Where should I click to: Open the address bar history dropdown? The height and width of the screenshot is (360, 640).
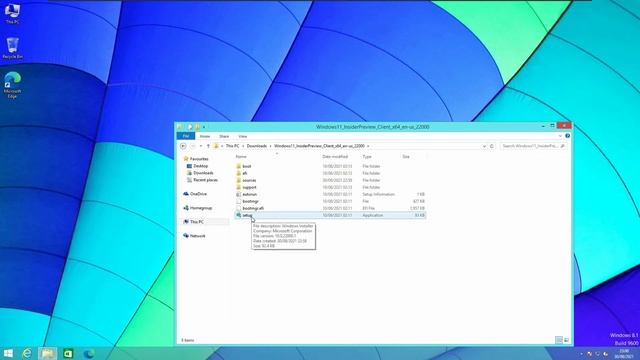(484, 146)
